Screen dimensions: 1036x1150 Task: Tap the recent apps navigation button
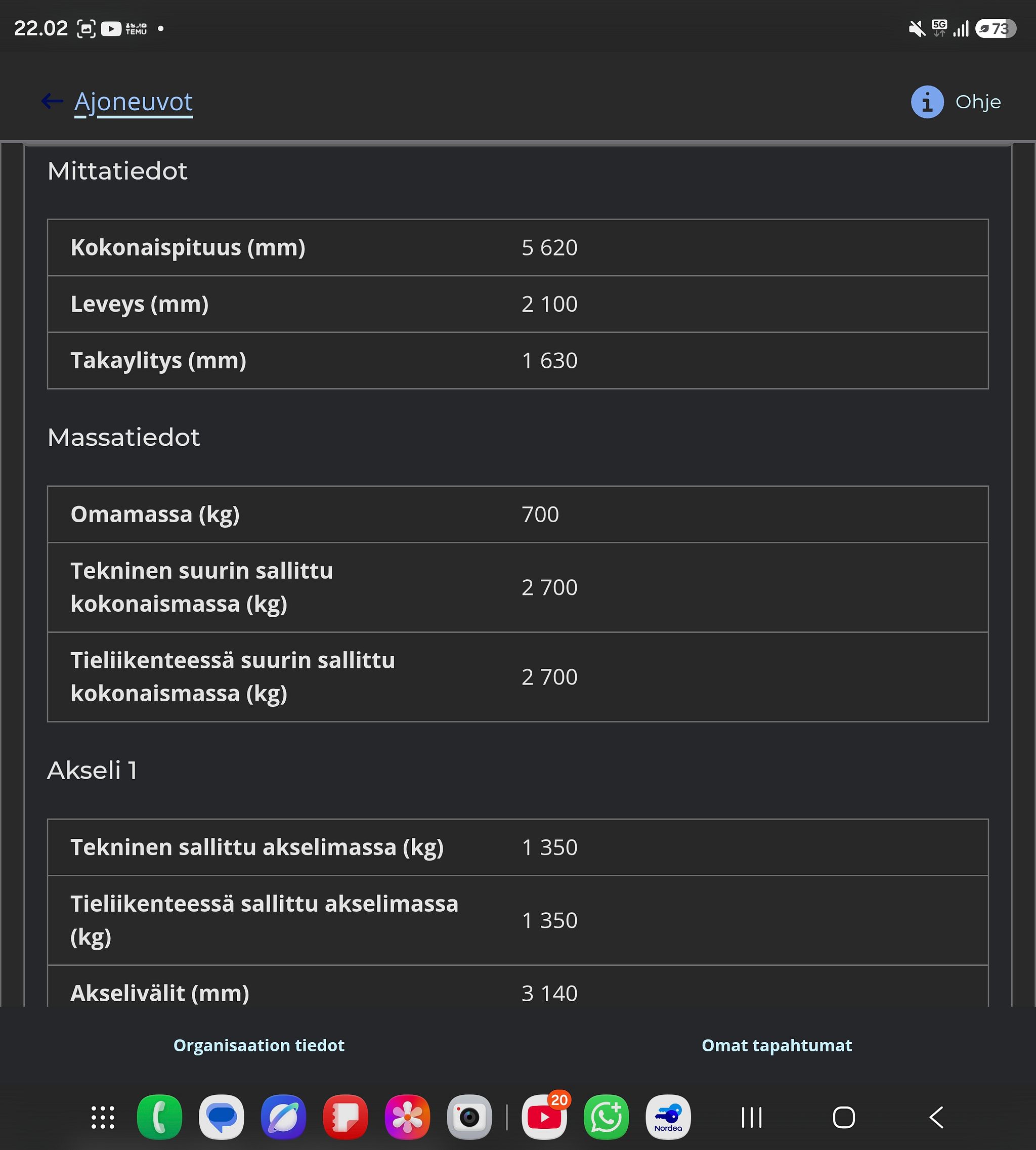pyautogui.click(x=752, y=1118)
